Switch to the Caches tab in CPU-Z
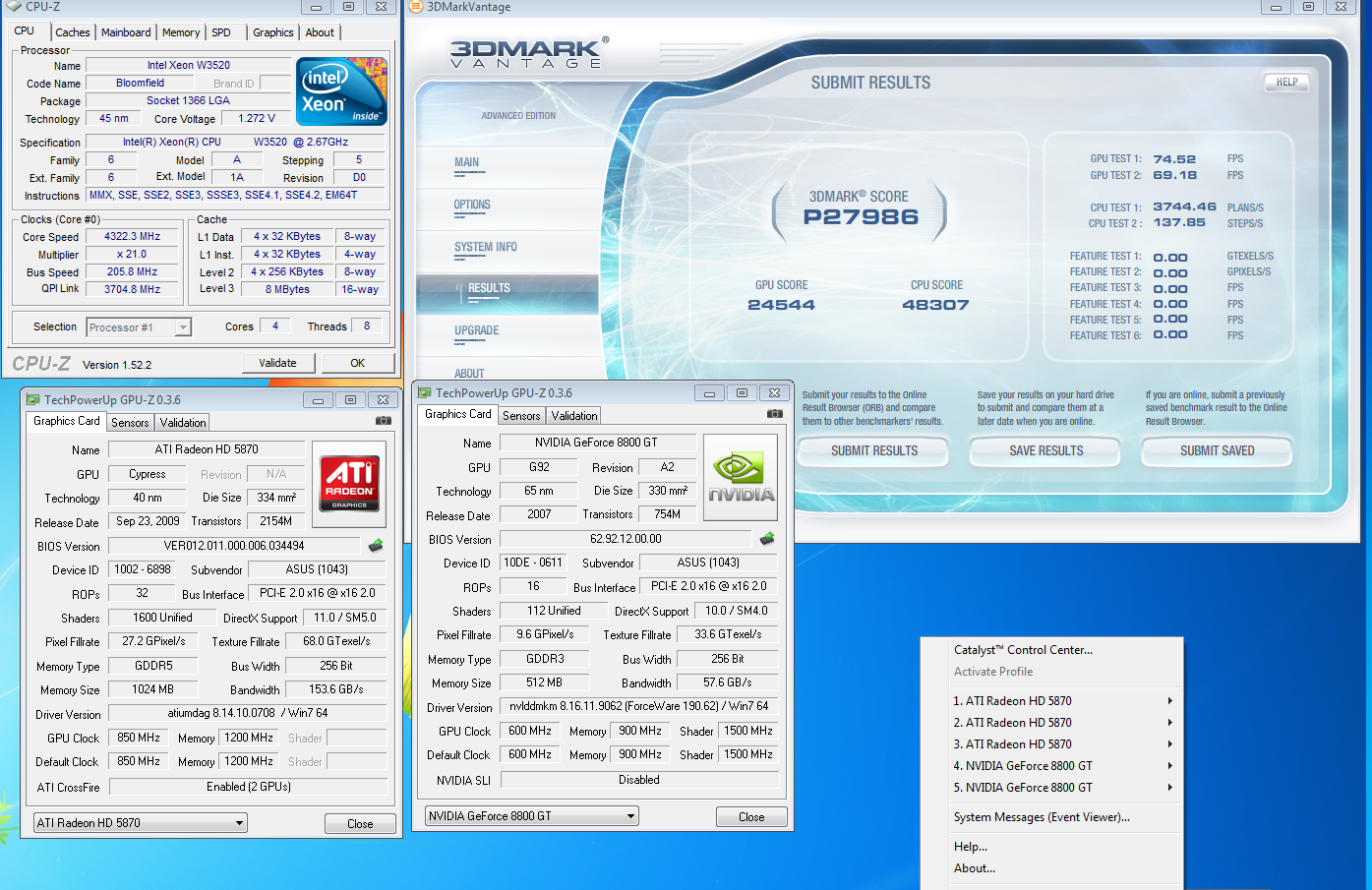This screenshot has height=890, width=1372. point(72,32)
